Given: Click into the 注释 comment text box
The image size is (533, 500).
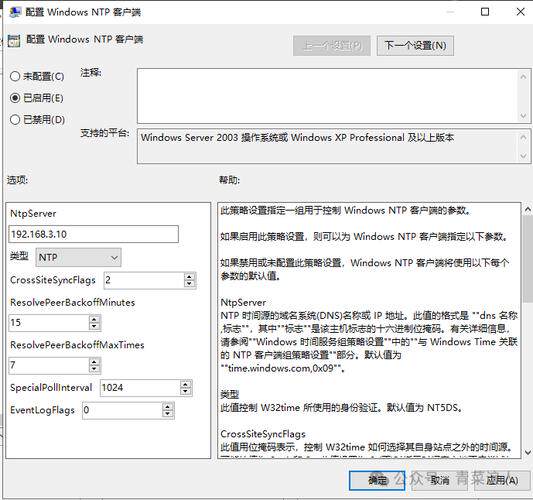Looking at the screenshot, I should click(327, 96).
